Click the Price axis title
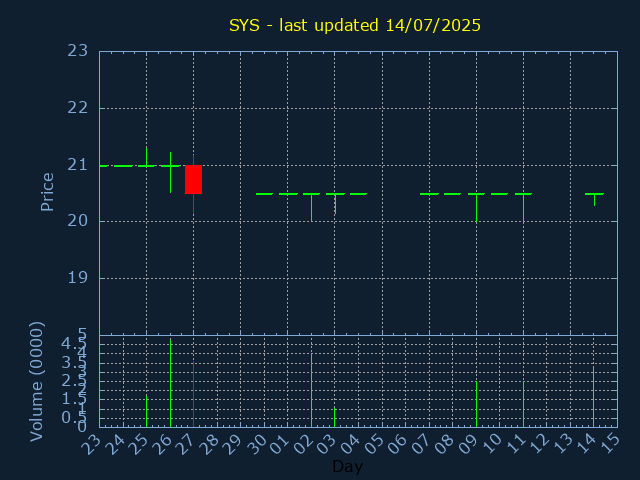Image resolution: width=640 pixels, height=480 pixels. pos(47,192)
